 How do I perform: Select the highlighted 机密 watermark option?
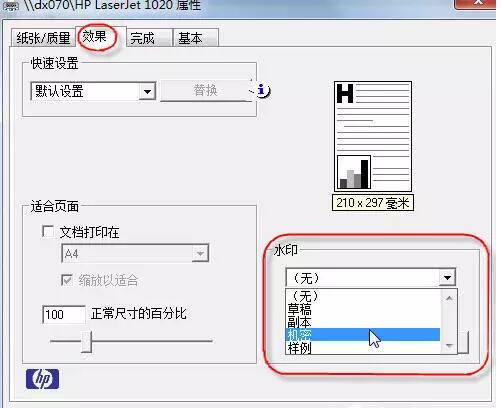pyautogui.click(x=363, y=335)
